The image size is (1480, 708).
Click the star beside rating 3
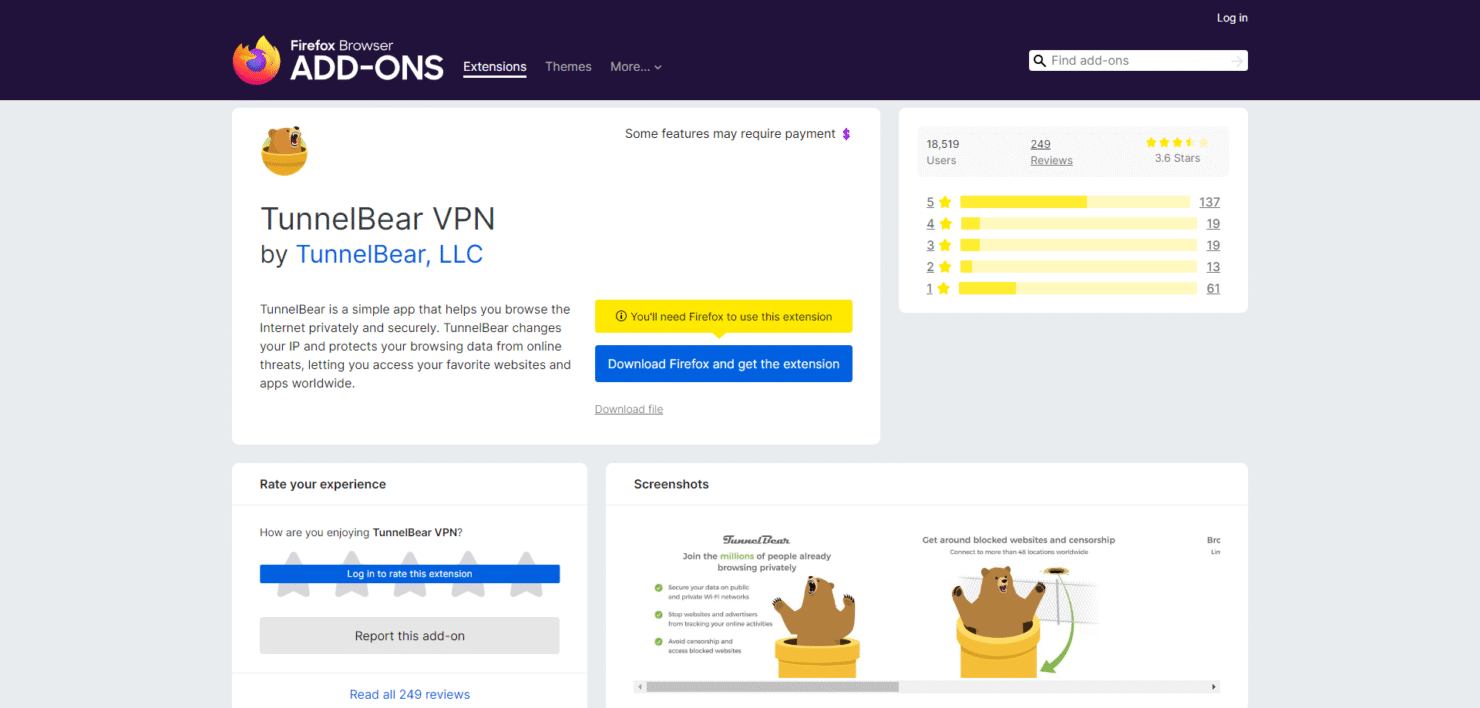pos(945,245)
